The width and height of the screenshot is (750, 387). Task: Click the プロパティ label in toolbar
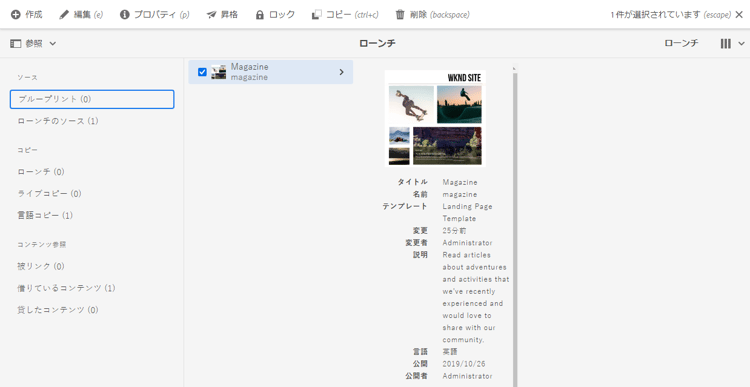point(155,15)
